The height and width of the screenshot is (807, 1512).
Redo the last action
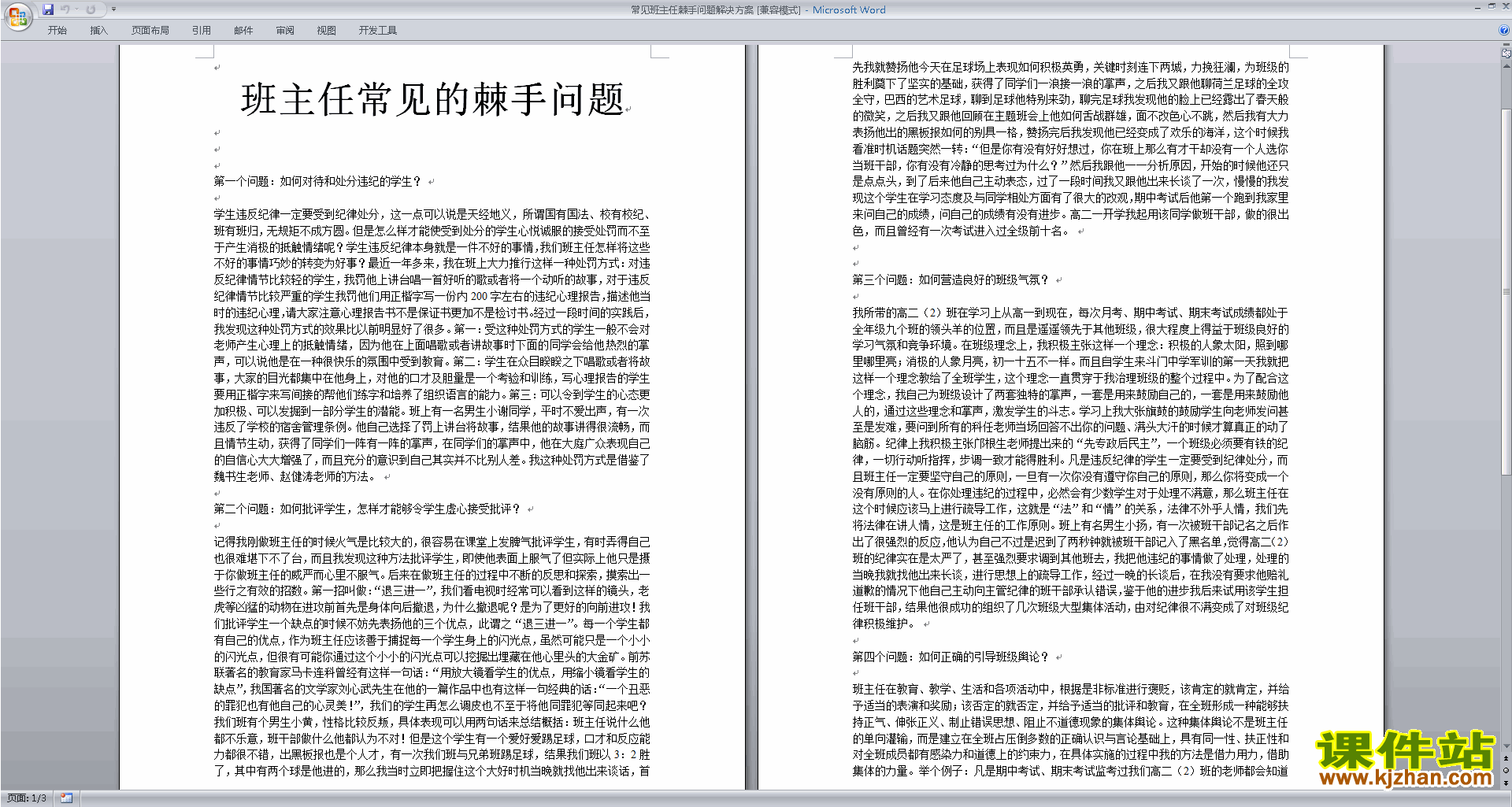[x=91, y=9]
